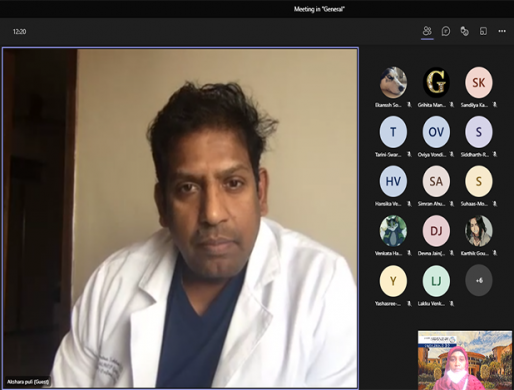Click the rooms/share tray icon

(x=483, y=31)
